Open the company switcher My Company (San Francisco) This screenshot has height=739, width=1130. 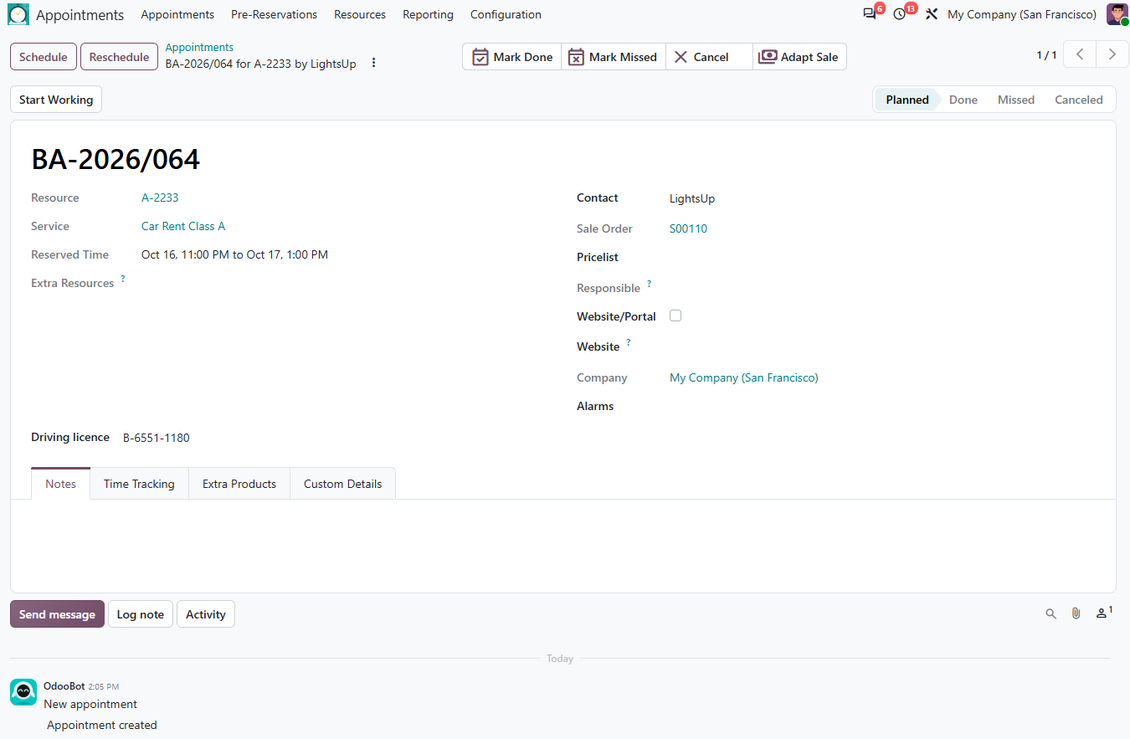tap(1022, 14)
